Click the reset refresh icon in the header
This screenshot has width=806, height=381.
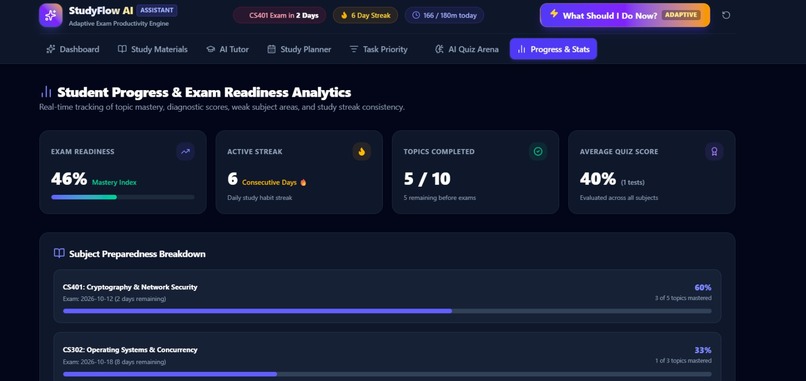coord(726,15)
